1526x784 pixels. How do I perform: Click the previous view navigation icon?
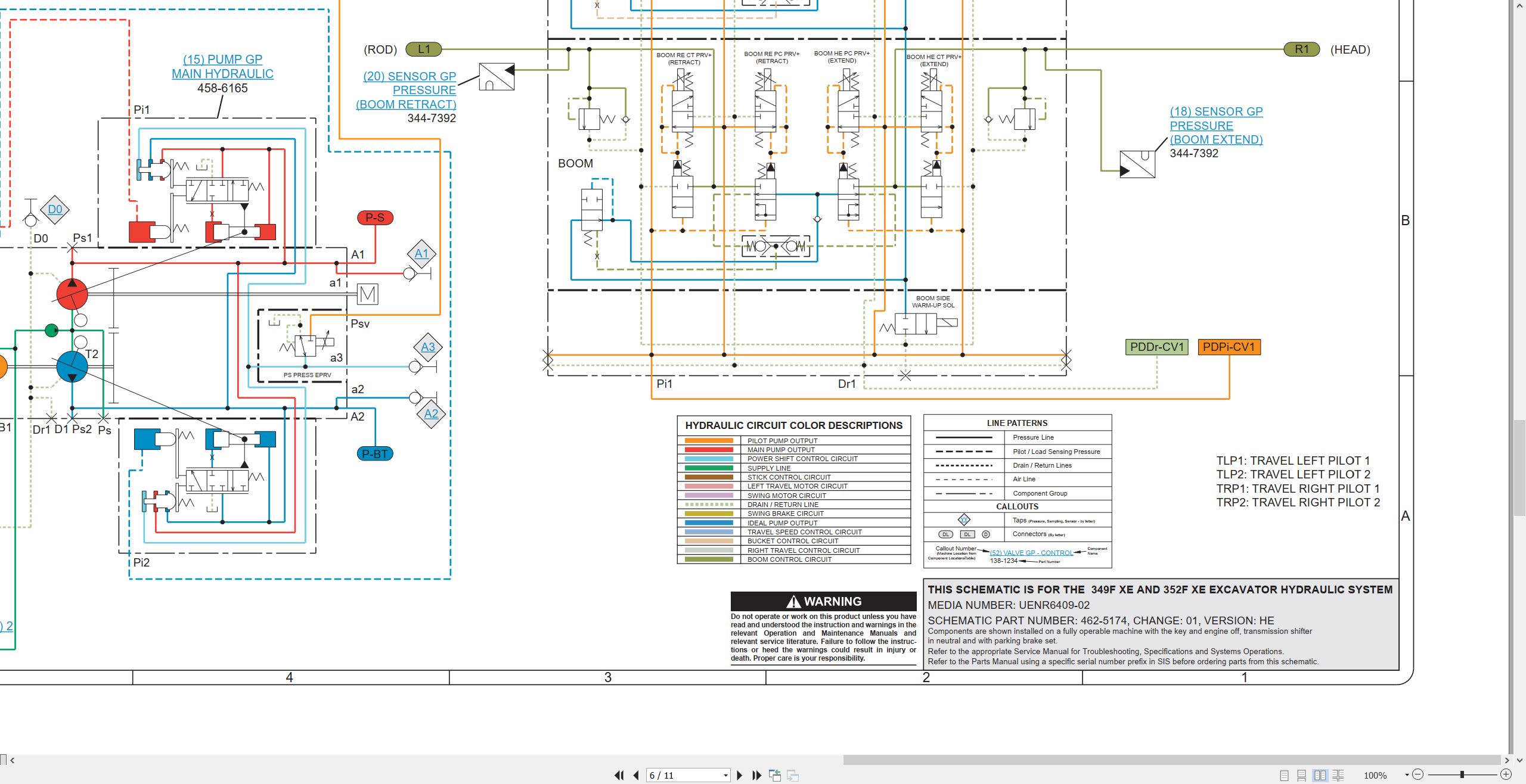(775, 775)
